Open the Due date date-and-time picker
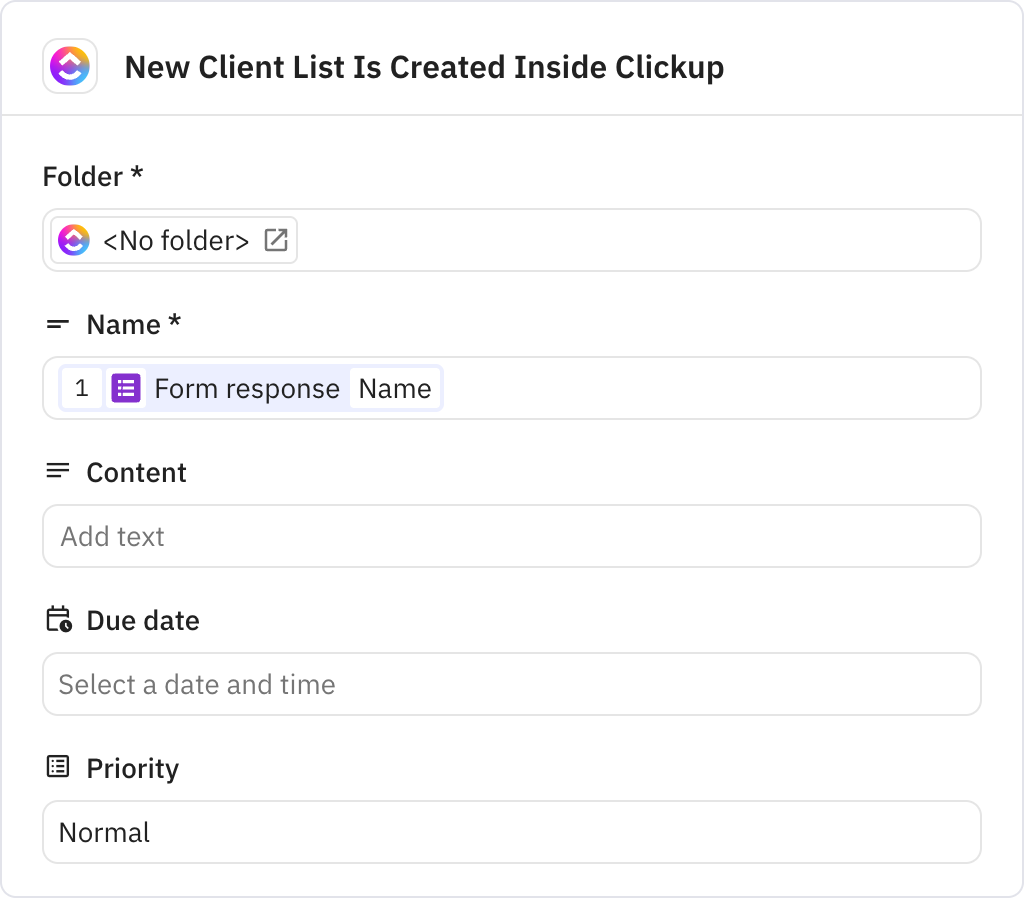 512,684
